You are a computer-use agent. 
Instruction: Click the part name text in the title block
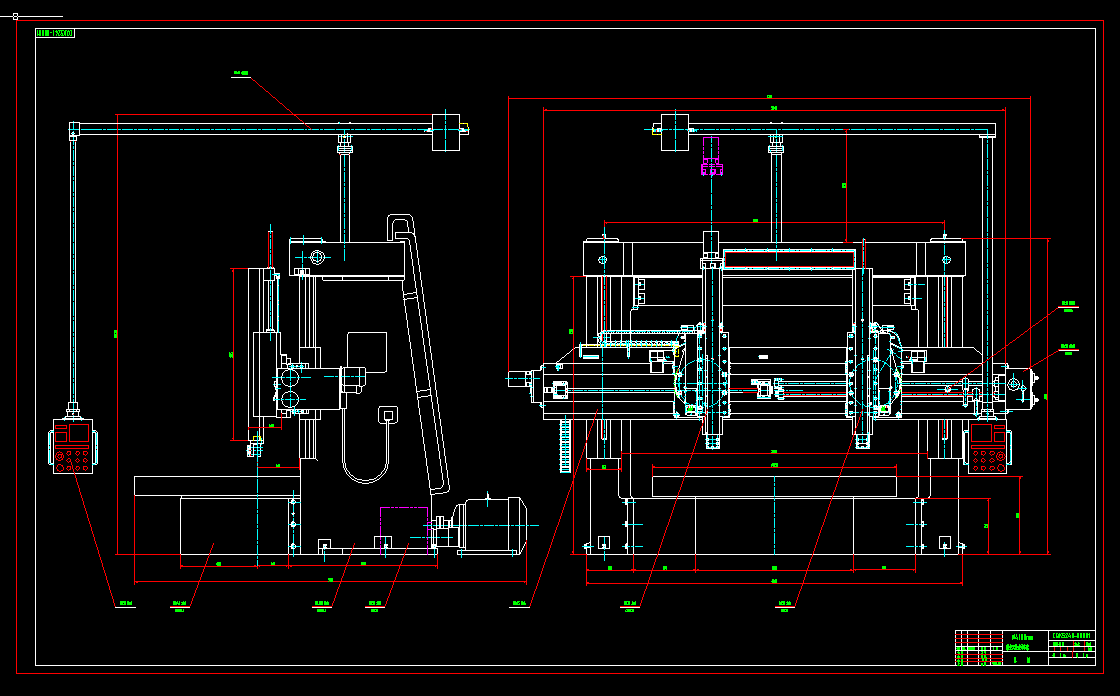pyautogui.click(x=1021, y=636)
